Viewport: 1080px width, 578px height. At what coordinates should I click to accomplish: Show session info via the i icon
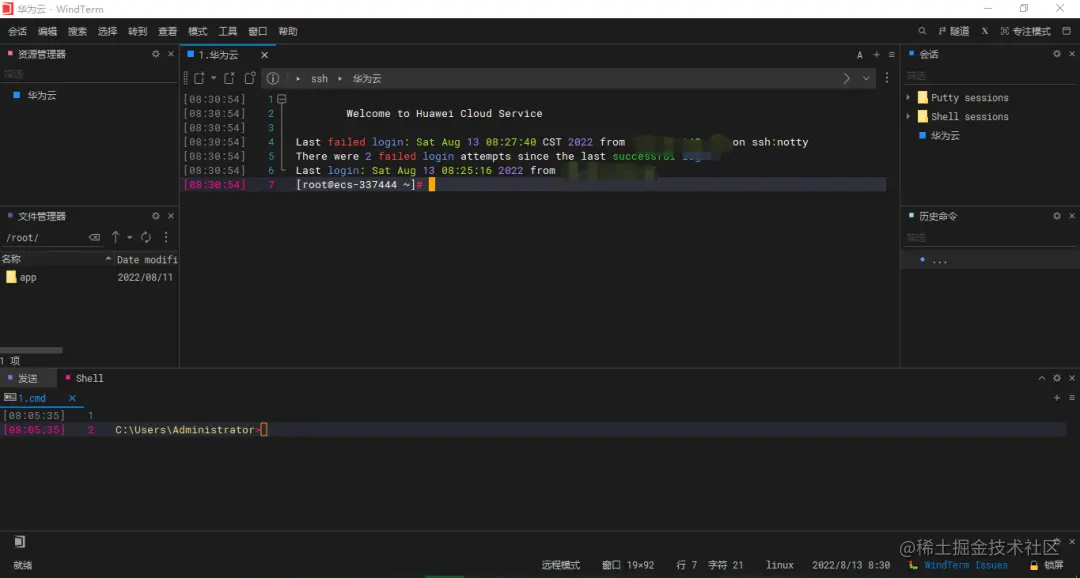273,79
